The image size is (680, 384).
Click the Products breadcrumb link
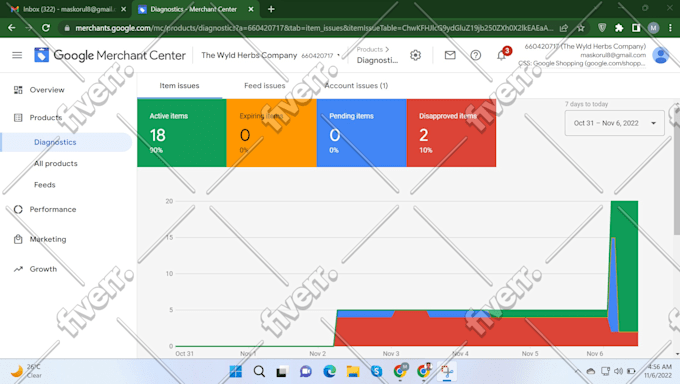pos(369,49)
